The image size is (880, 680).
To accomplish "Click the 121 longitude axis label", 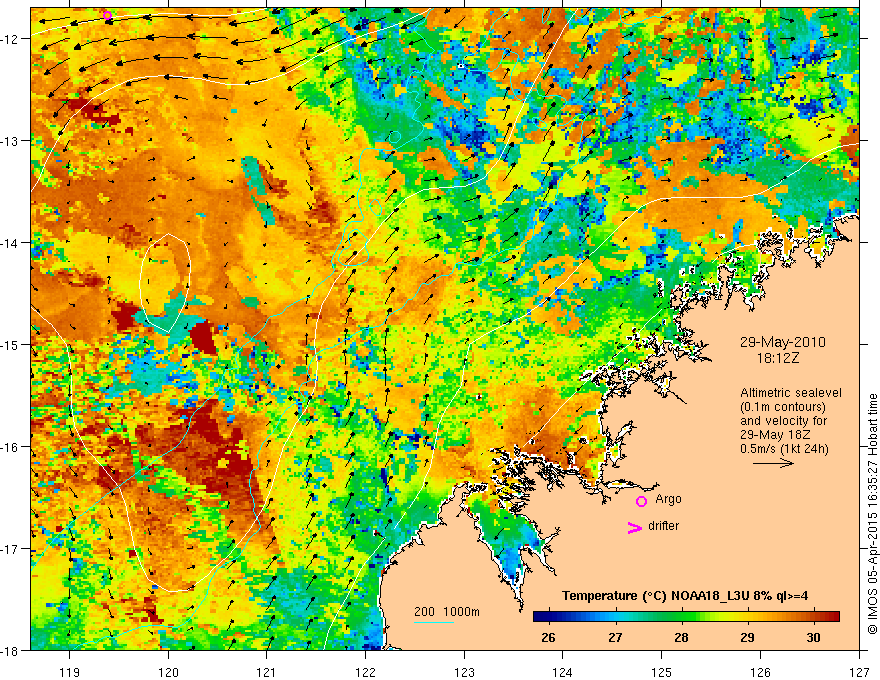I will click(267, 672).
